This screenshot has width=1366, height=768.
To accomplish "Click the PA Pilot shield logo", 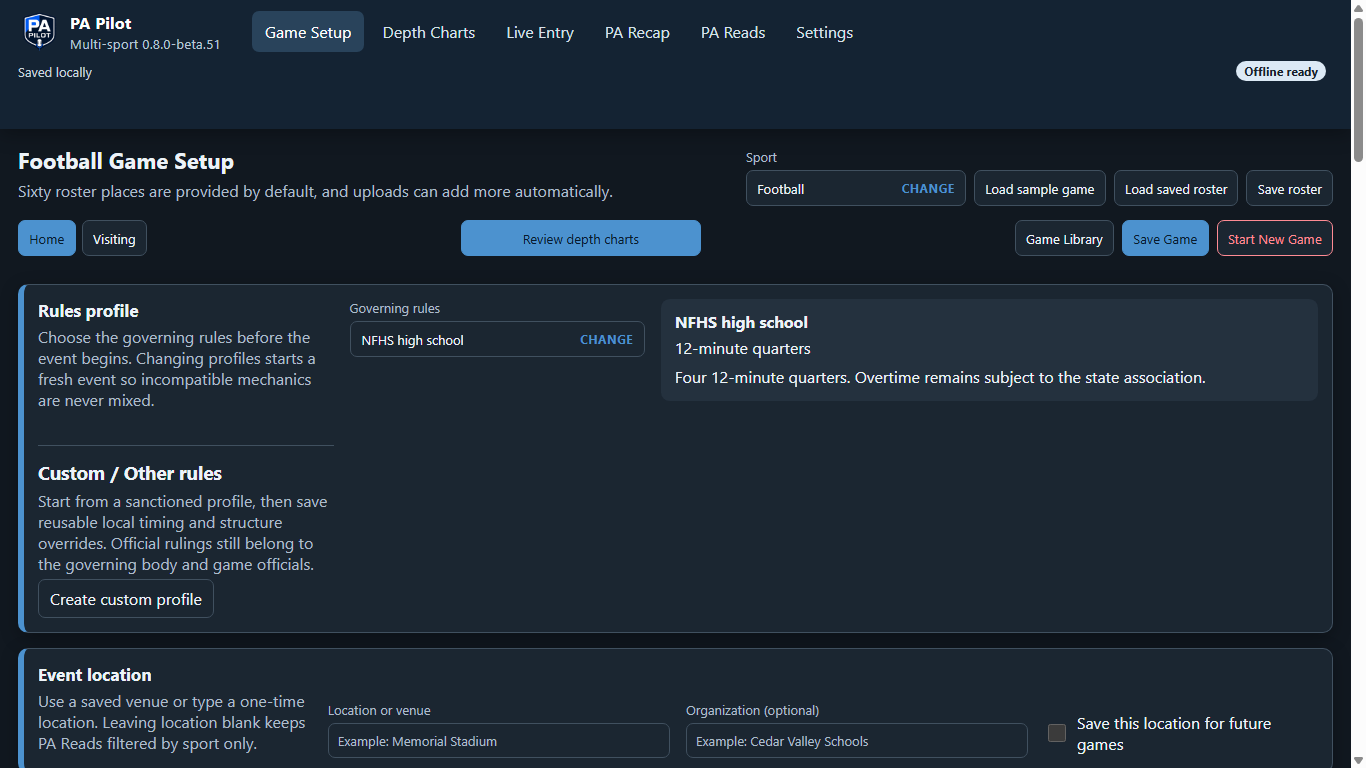I will click(x=39, y=32).
